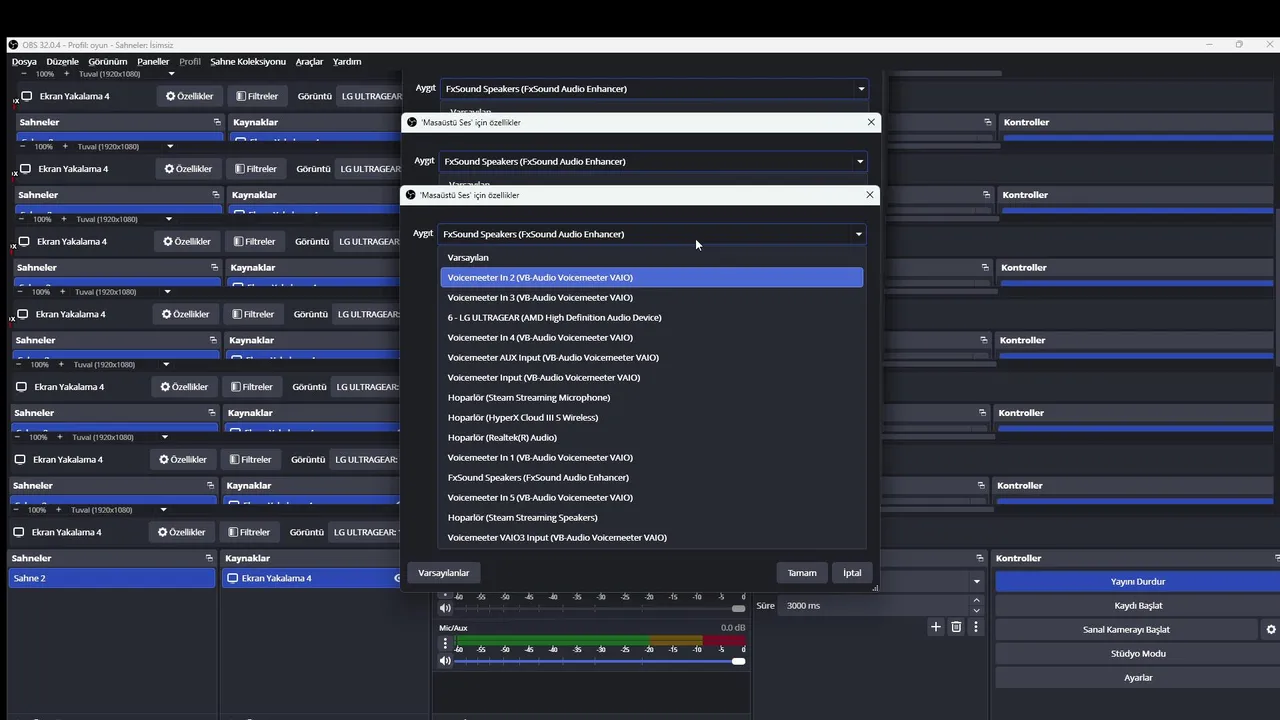Viewport: 1280px width, 720px height.
Task: Select Hoparlör (Steam Streaming Speakers)
Action: [651, 517]
